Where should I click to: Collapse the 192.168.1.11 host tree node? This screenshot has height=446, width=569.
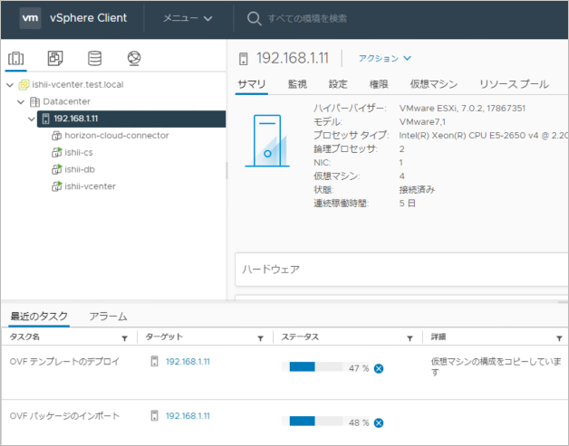pyautogui.click(x=32, y=119)
